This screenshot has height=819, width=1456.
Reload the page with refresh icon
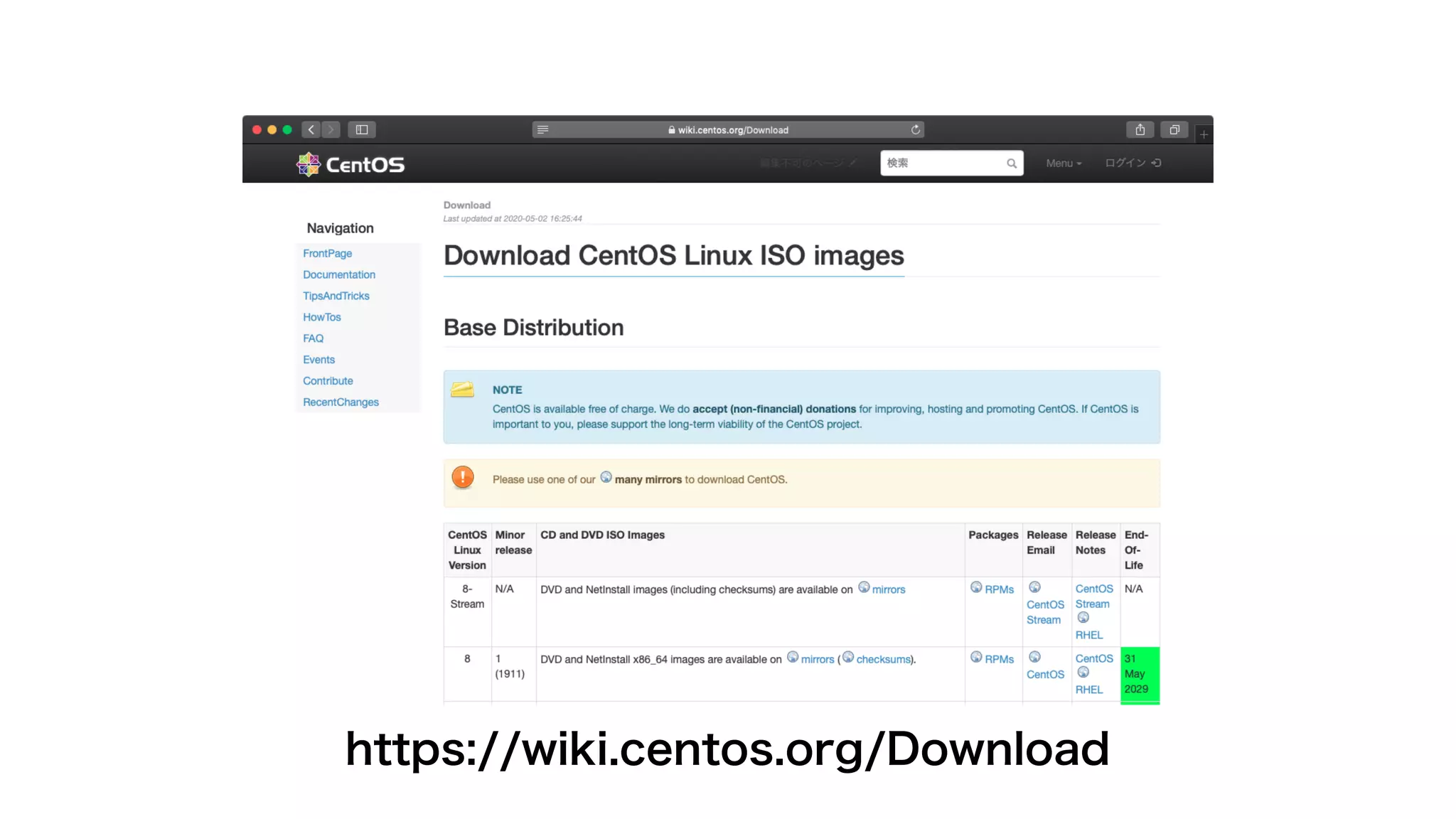[x=916, y=129]
